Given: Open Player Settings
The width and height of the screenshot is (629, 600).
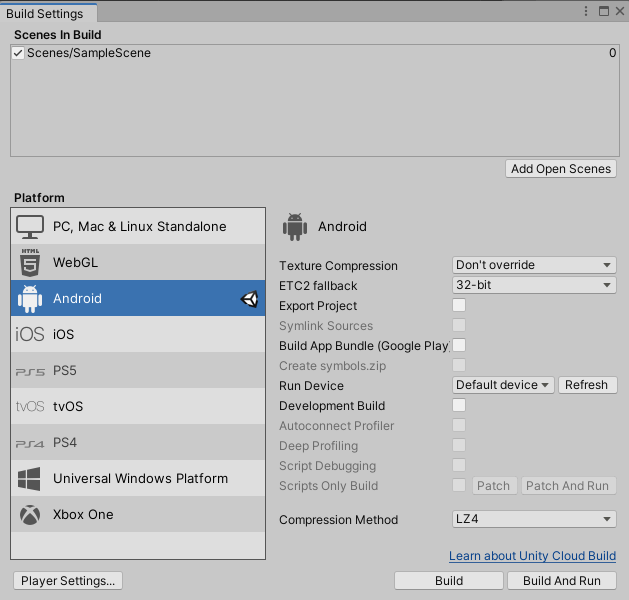Looking at the screenshot, I should (x=68, y=581).
